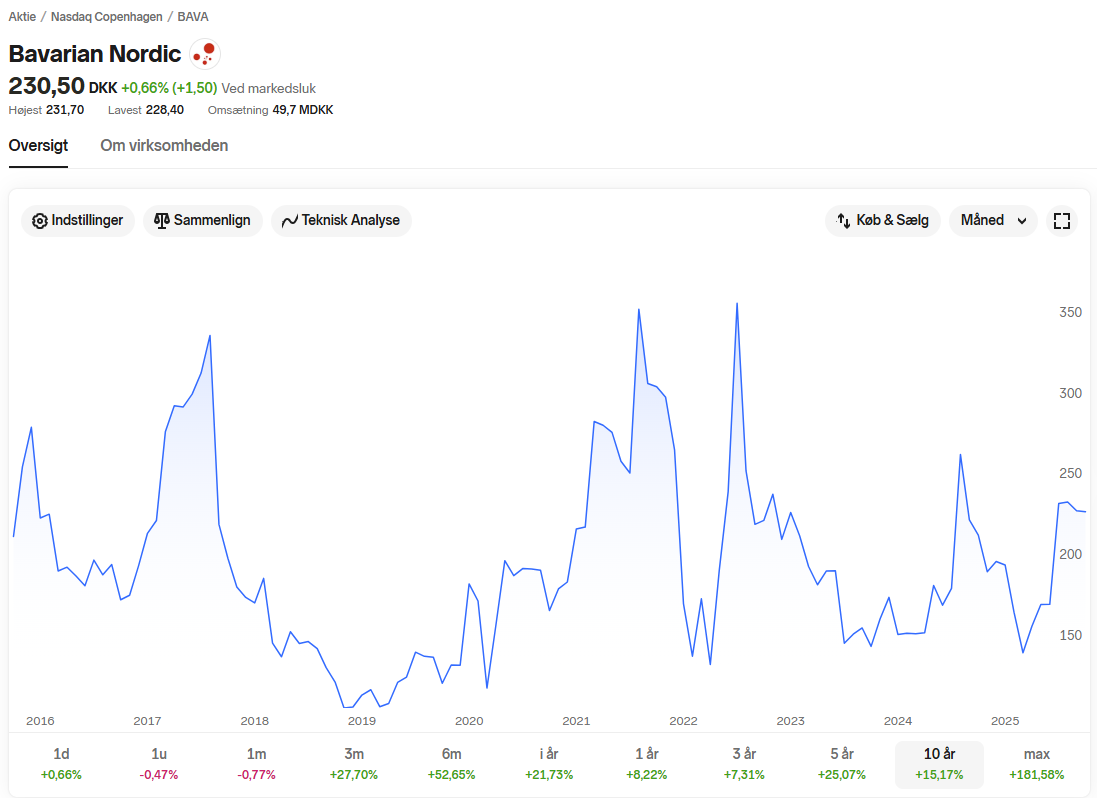Click the 2022 highest price peak on chart
The image size is (1097, 798).
(x=737, y=304)
